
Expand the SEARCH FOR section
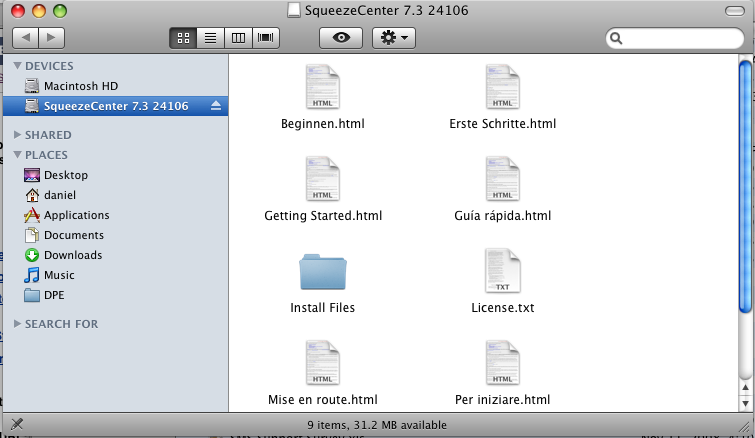pos(17,324)
